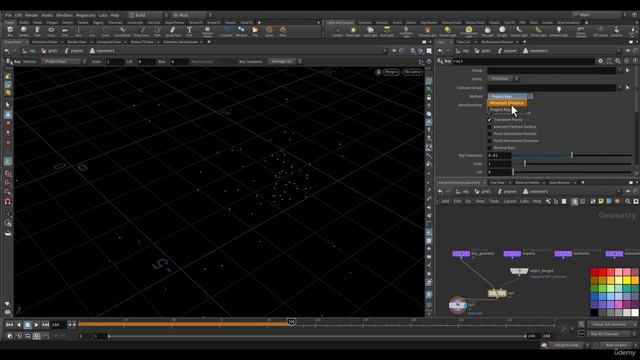Open Ray Combiner Average ray dropdown
The image size is (640, 360).
tap(285, 61)
